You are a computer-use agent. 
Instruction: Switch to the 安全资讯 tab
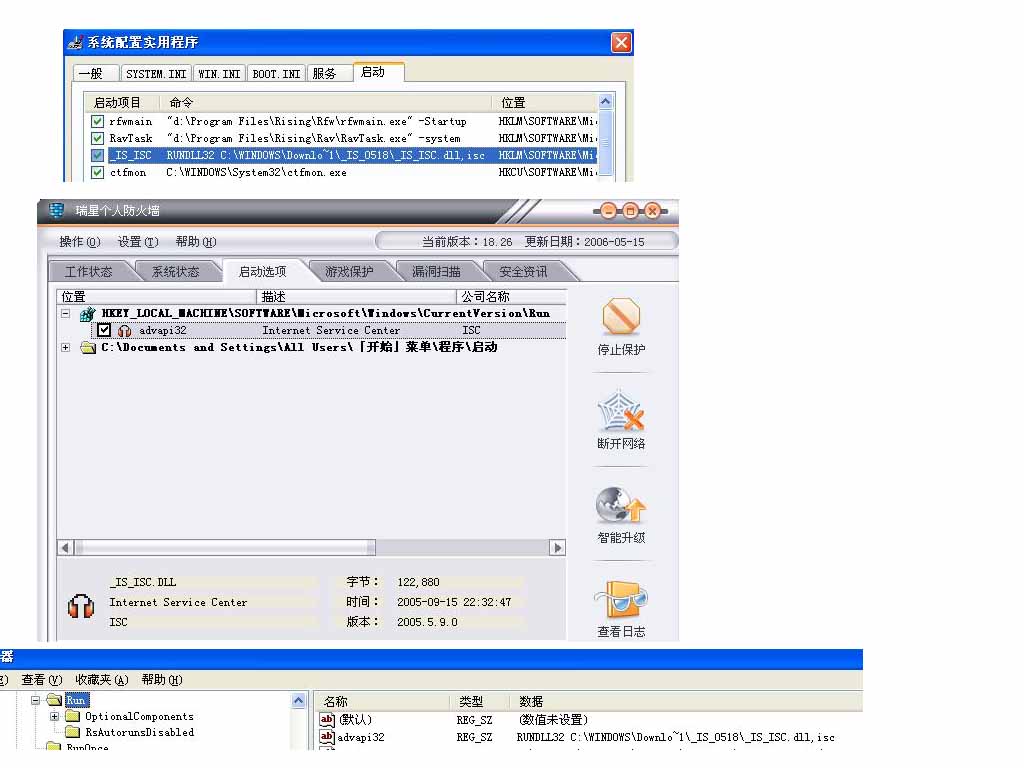[x=523, y=272]
